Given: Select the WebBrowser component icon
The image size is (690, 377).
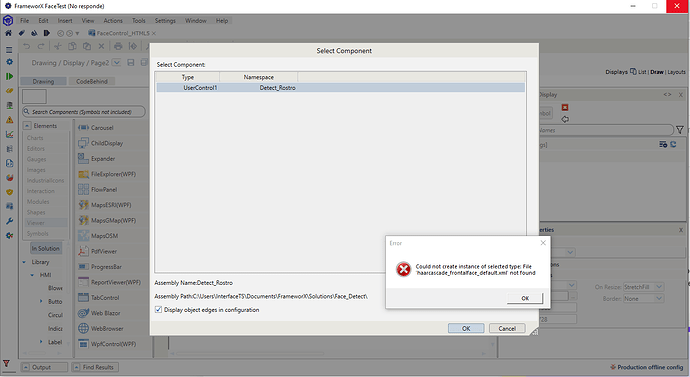Looking at the screenshot, I should point(84,328).
